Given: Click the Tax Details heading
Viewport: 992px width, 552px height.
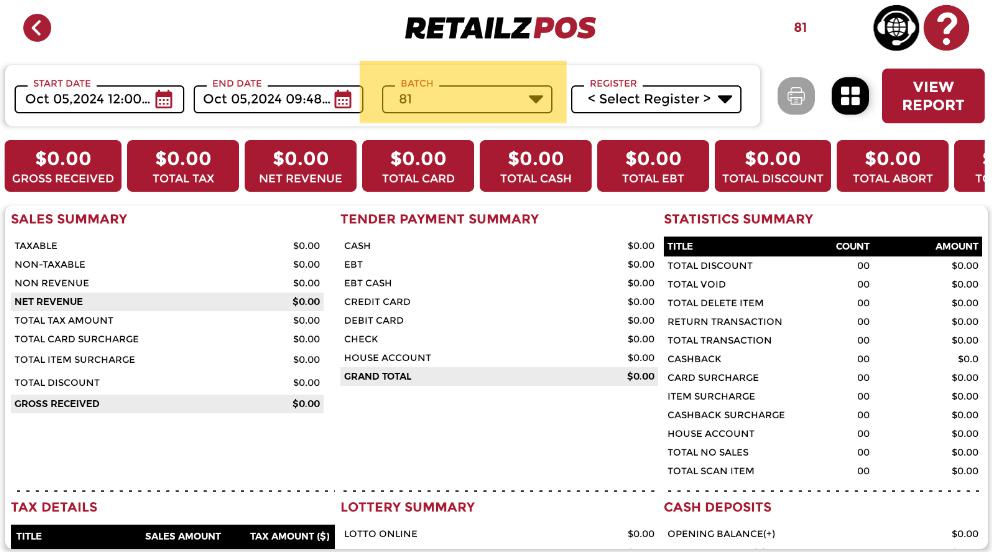Looking at the screenshot, I should (54, 507).
